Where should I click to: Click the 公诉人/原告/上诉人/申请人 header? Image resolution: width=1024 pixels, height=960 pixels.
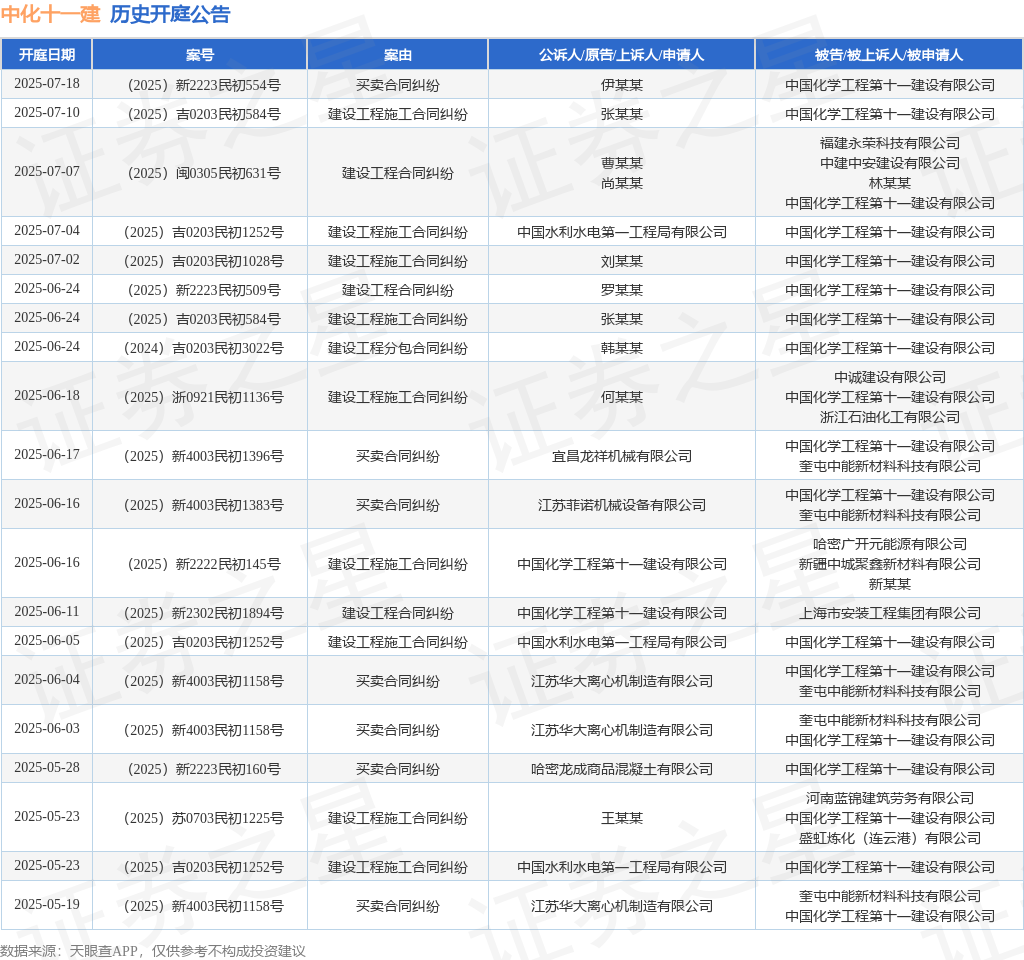click(x=622, y=55)
